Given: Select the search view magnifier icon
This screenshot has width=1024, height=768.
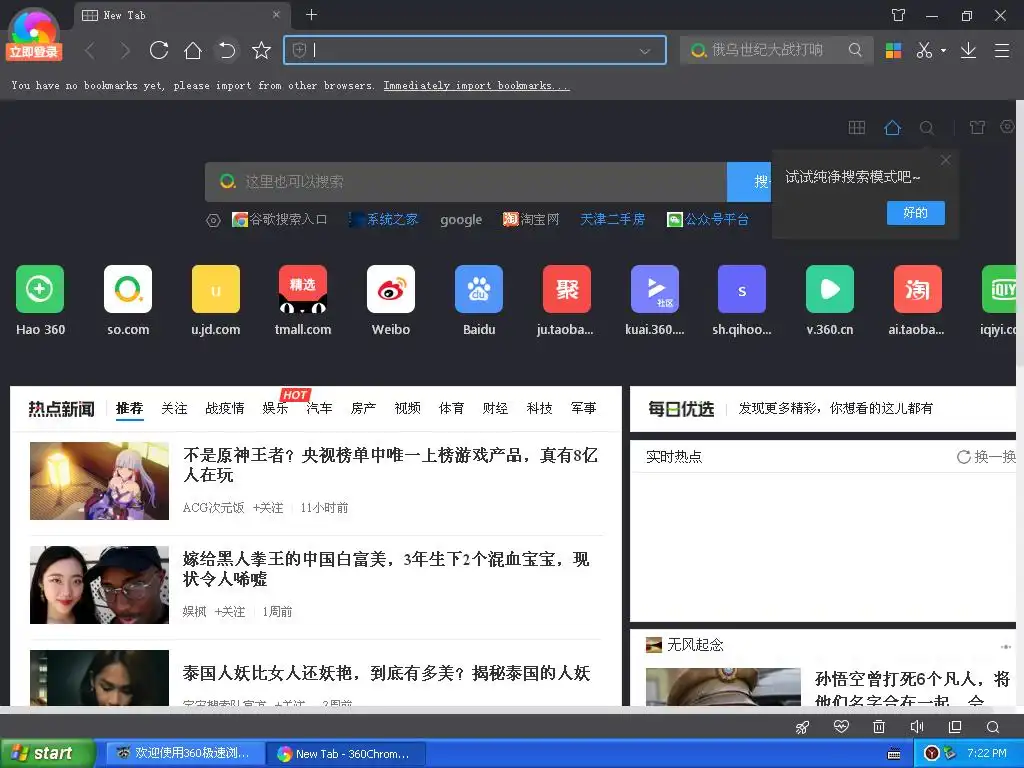Looking at the screenshot, I should (x=927, y=128).
